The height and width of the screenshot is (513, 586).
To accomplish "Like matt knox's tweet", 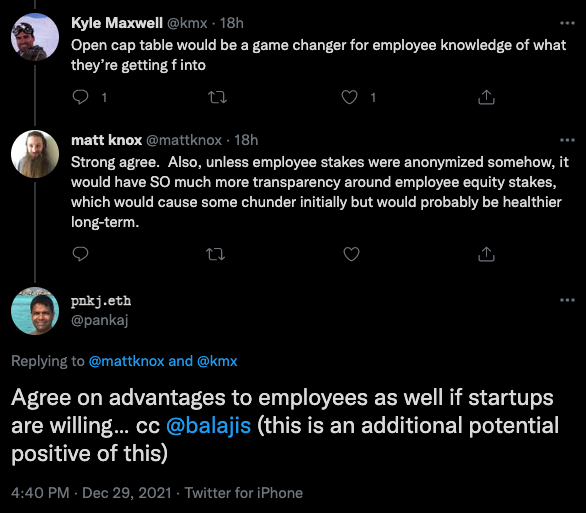I will pyautogui.click(x=351, y=254).
